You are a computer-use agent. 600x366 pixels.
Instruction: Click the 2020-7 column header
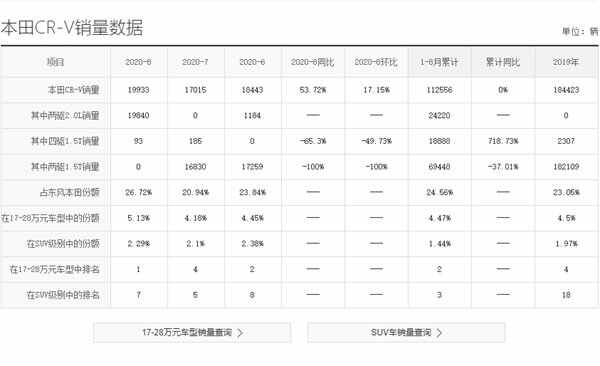coord(195,62)
